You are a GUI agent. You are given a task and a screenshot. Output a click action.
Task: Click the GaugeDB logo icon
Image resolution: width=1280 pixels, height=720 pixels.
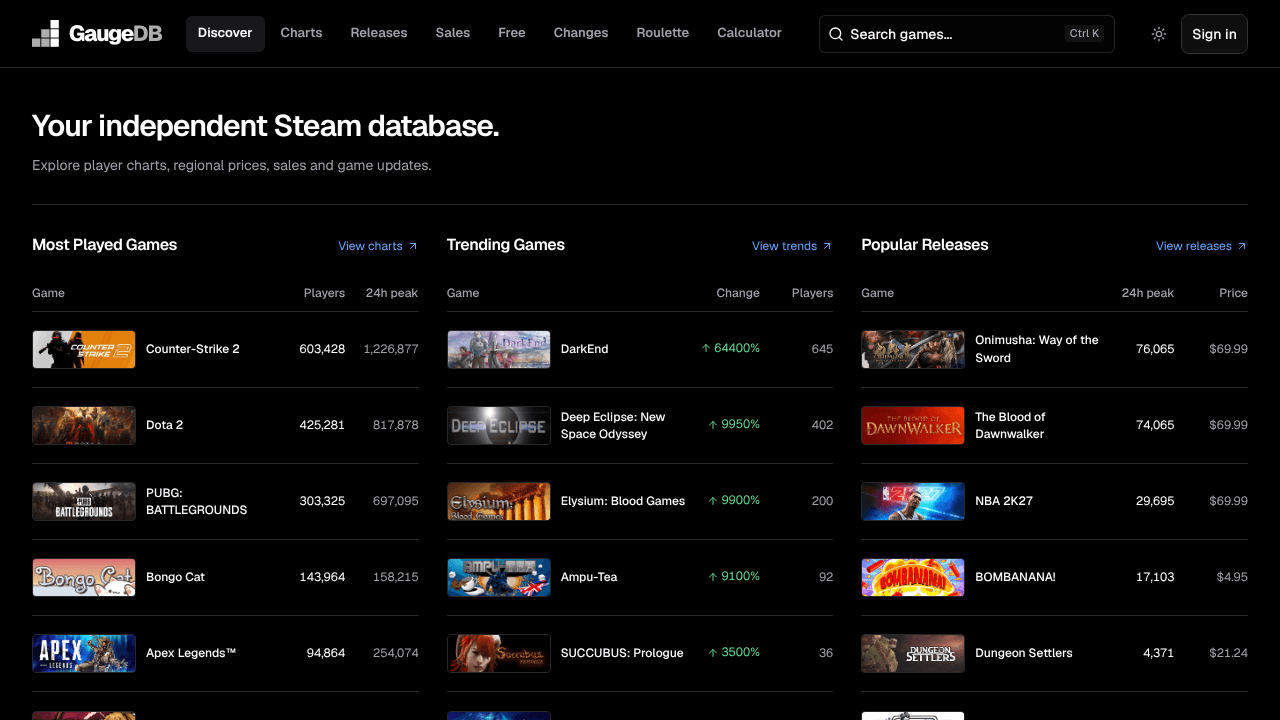(x=46, y=34)
